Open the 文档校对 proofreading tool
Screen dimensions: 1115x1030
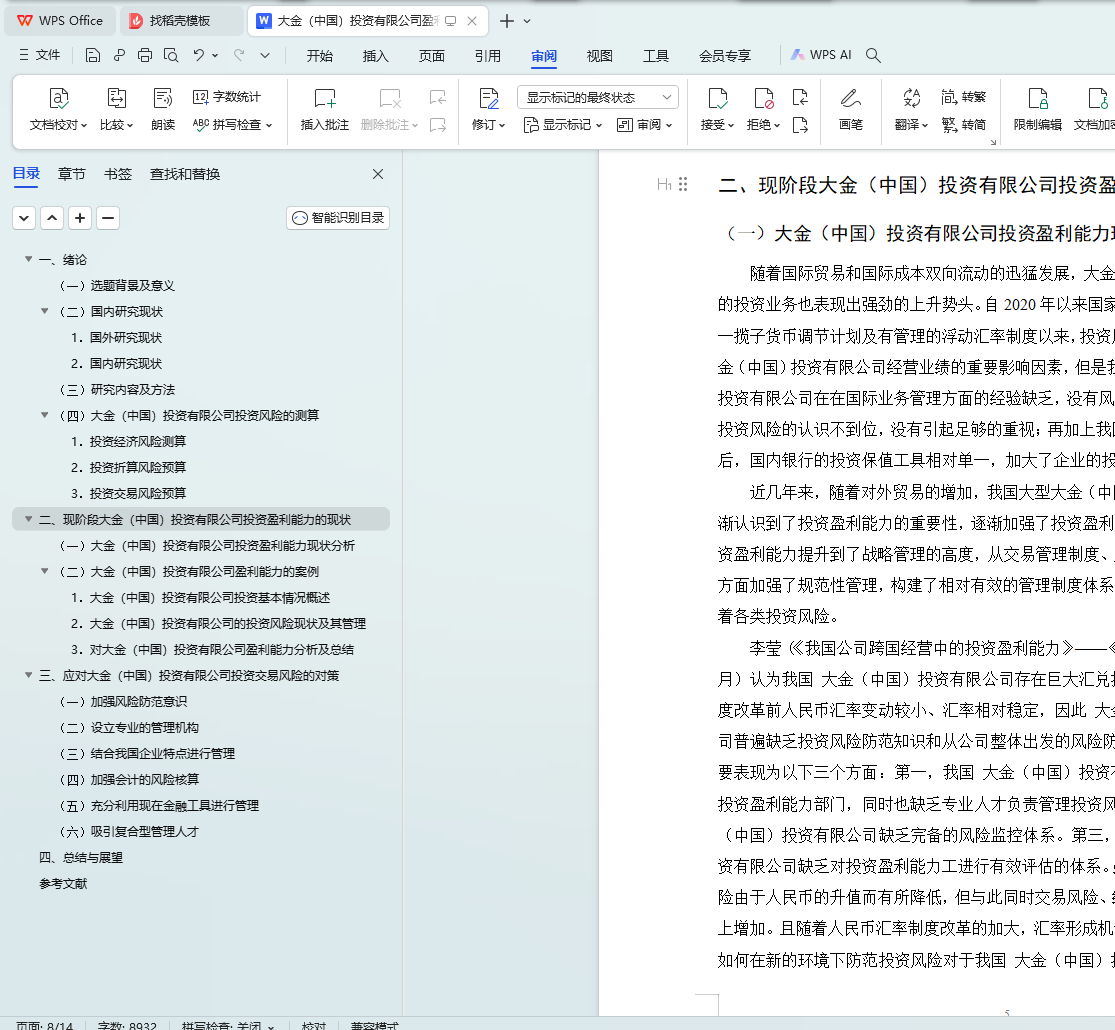58,110
